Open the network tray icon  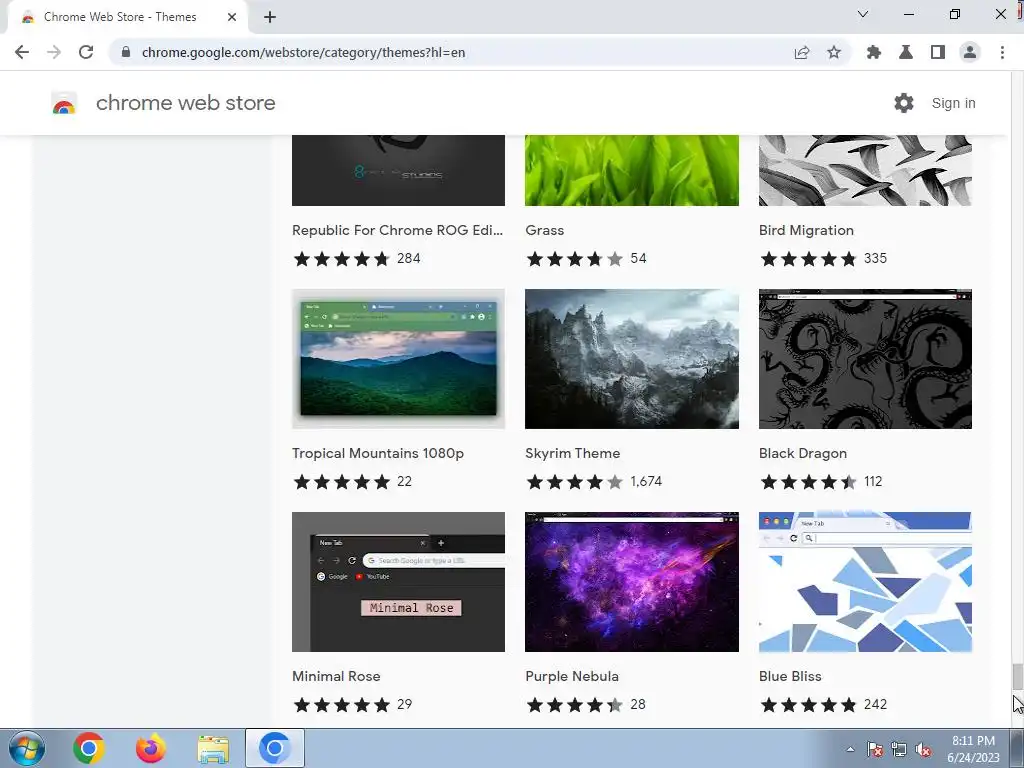(x=899, y=749)
